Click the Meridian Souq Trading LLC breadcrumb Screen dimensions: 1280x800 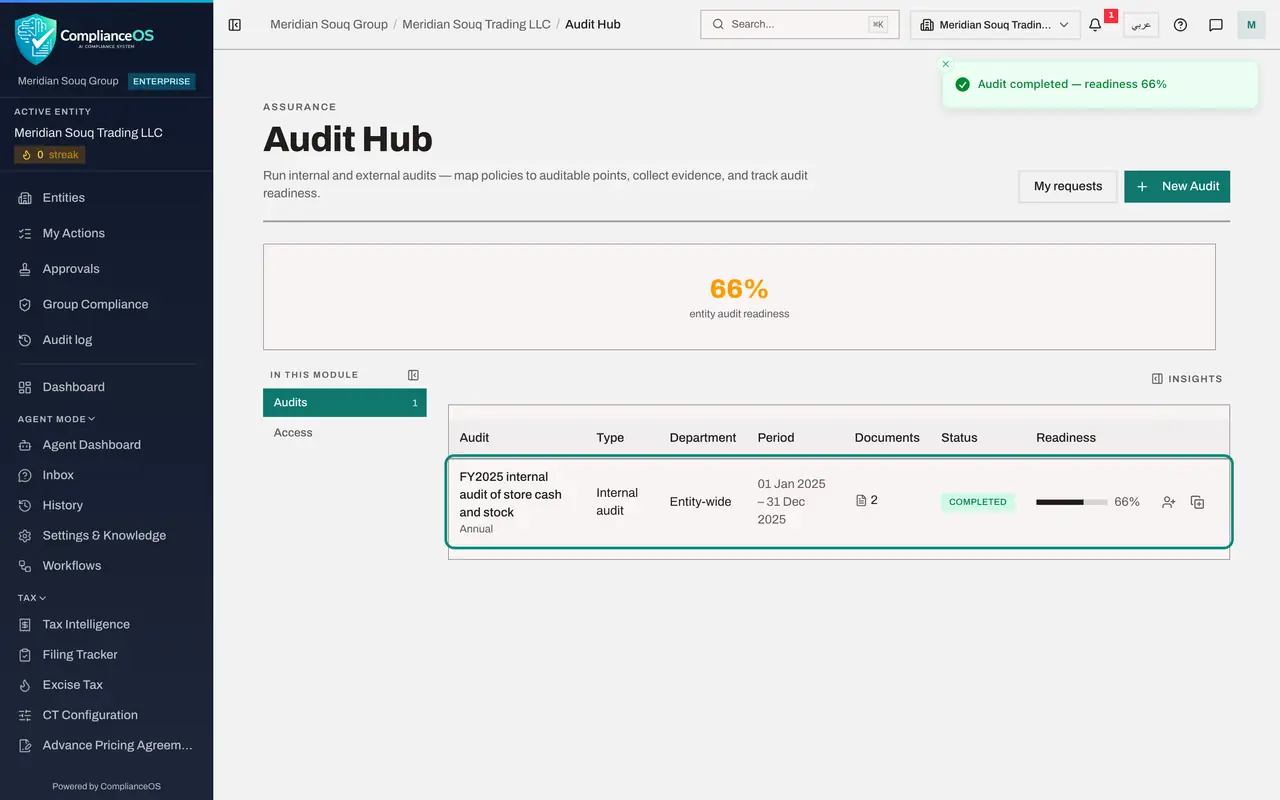(x=476, y=24)
